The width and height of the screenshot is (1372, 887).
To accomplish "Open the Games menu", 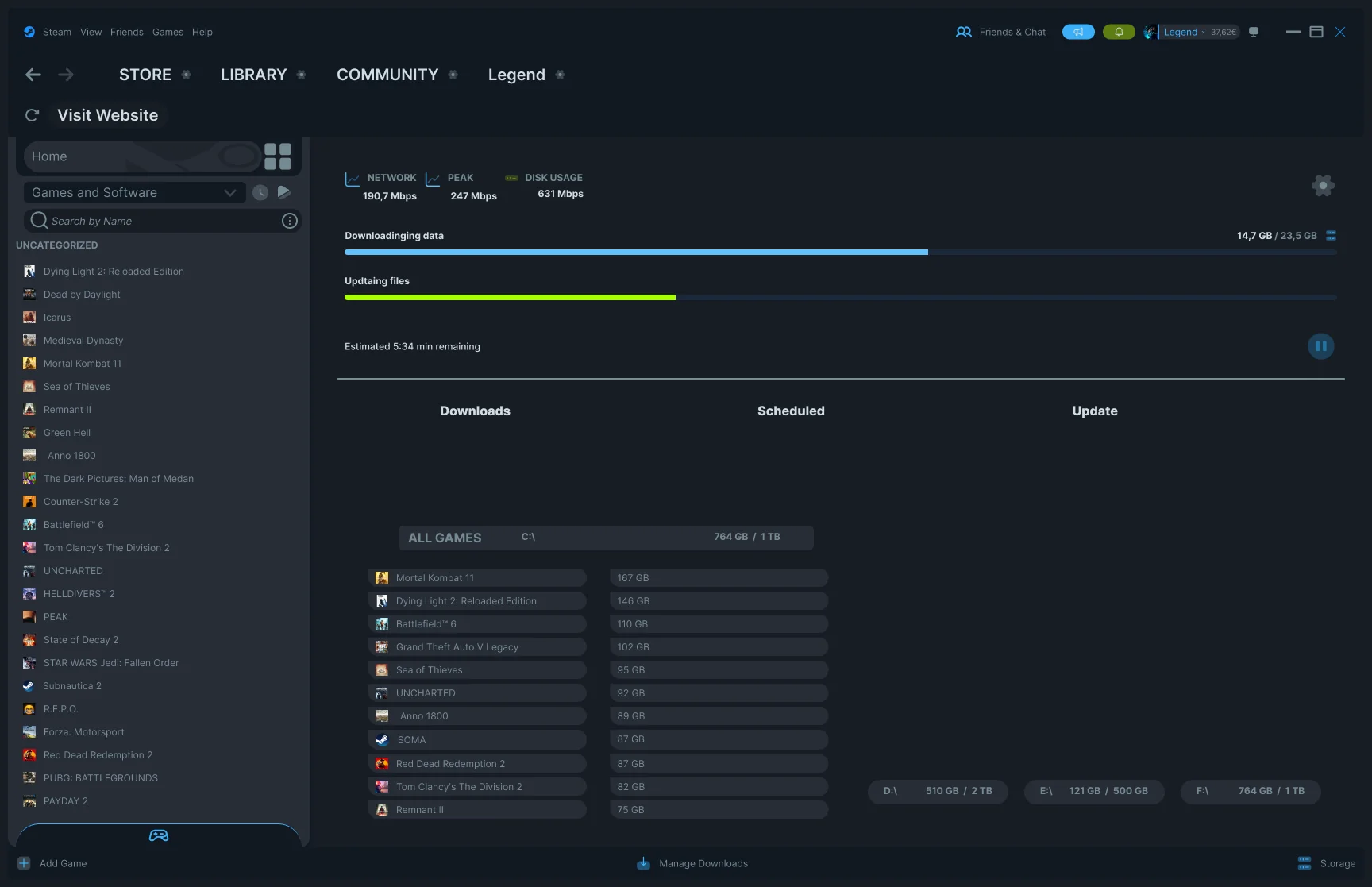I will (x=168, y=32).
